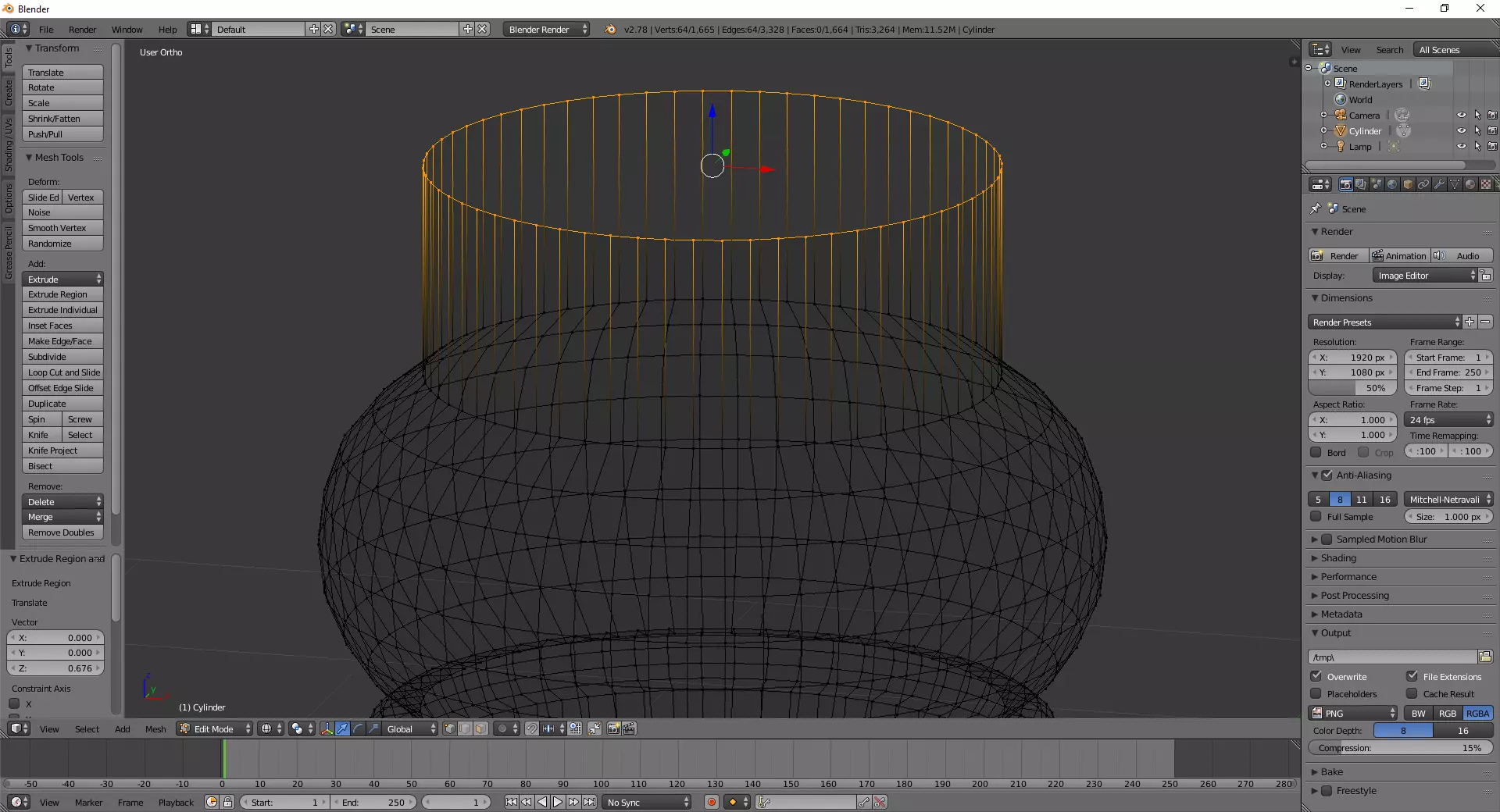The image size is (1500, 812).
Task: Open the Blender Render engine dropdown
Action: click(x=546, y=30)
